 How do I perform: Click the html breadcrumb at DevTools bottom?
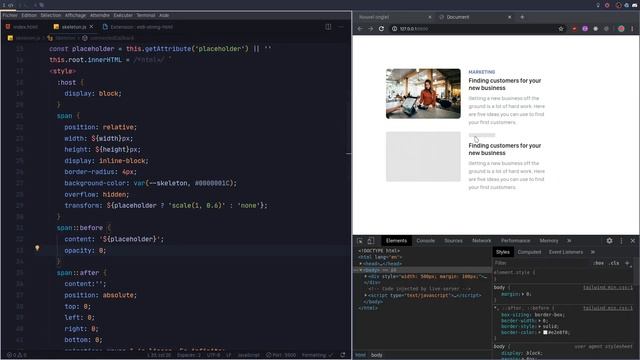[360, 355]
